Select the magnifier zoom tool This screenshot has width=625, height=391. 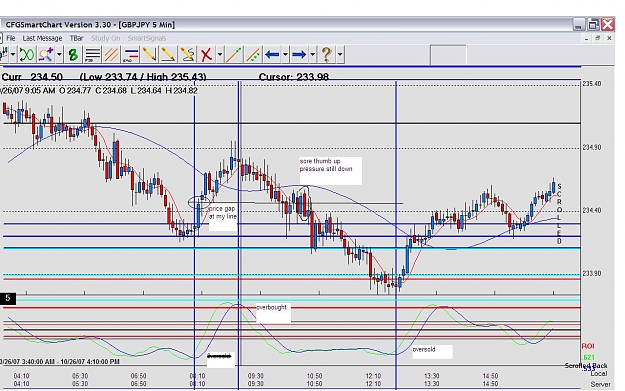46,54
